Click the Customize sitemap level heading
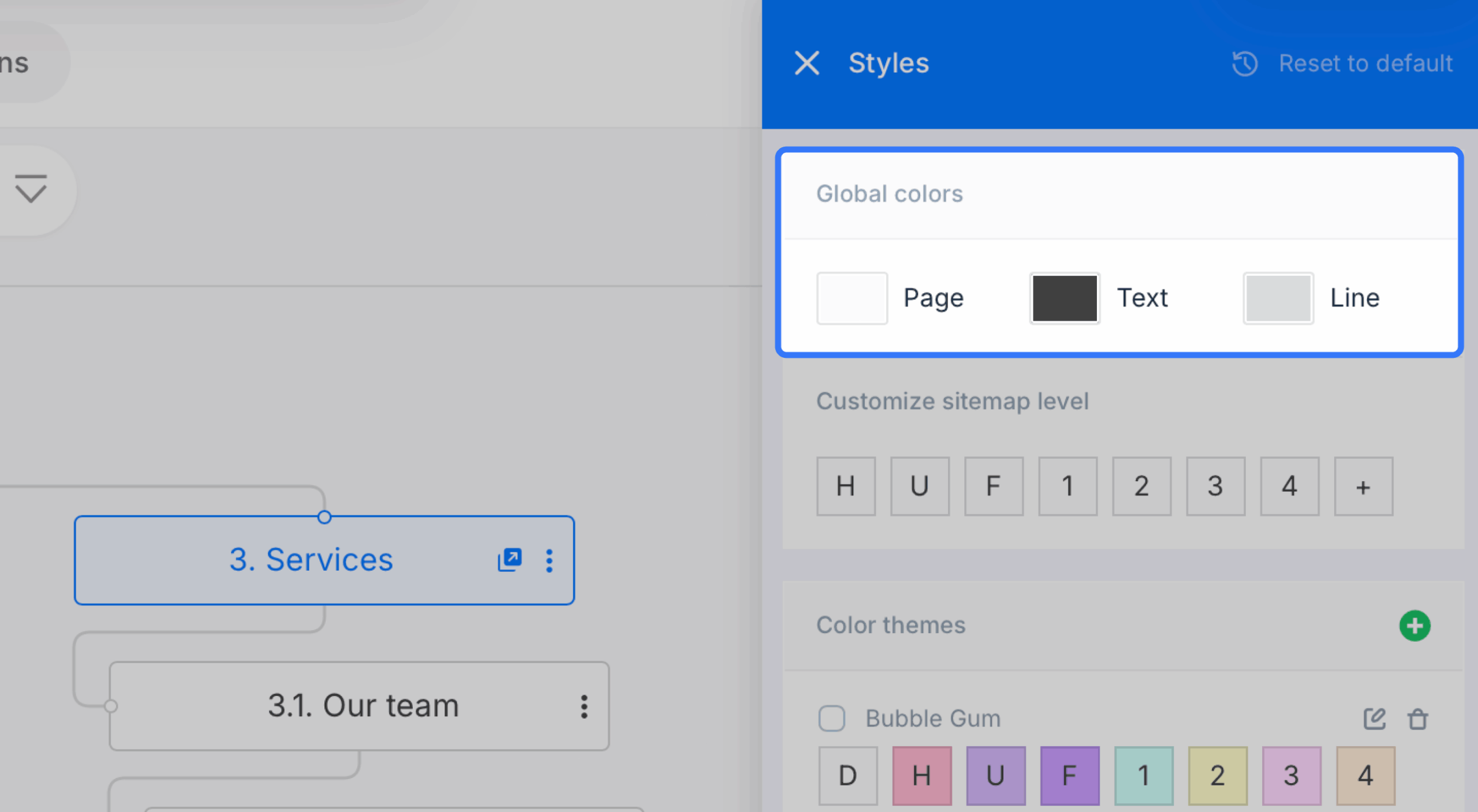 [x=952, y=401]
